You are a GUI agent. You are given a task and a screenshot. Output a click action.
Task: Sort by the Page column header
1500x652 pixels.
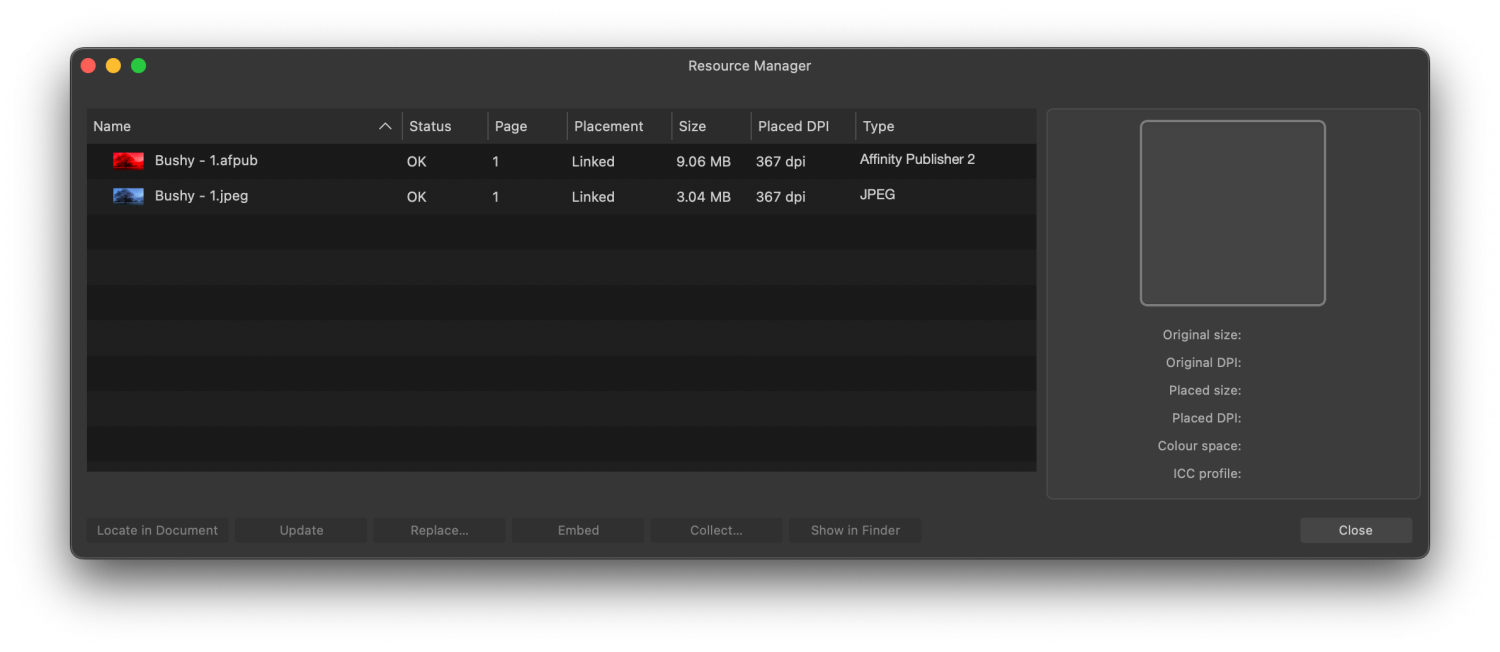click(511, 127)
